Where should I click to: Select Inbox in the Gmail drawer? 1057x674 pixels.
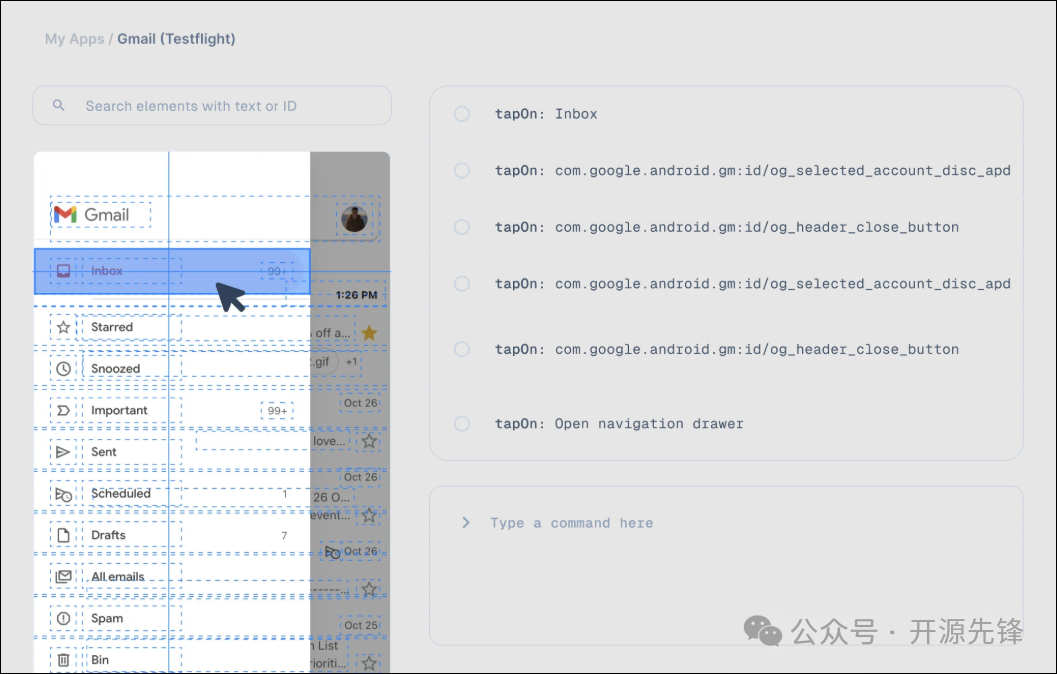[x=173, y=271]
